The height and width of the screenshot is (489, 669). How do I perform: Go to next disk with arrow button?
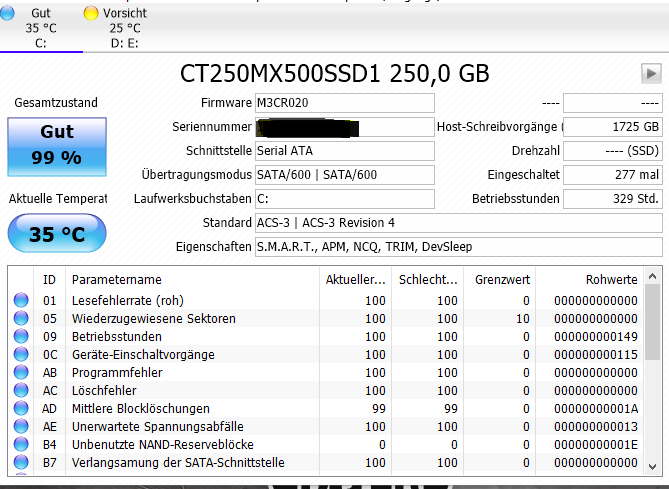point(651,74)
